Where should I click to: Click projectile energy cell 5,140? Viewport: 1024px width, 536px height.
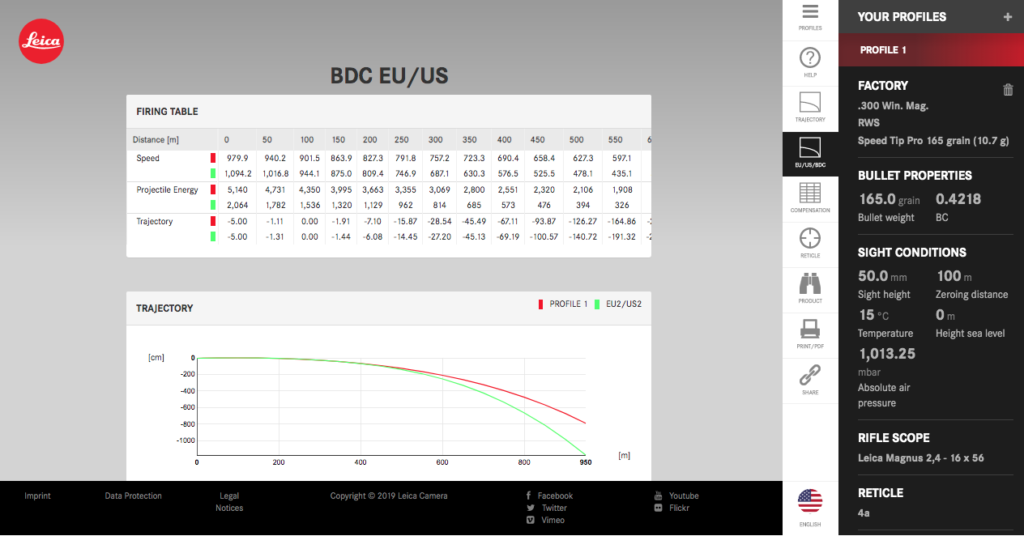(237, 190)
